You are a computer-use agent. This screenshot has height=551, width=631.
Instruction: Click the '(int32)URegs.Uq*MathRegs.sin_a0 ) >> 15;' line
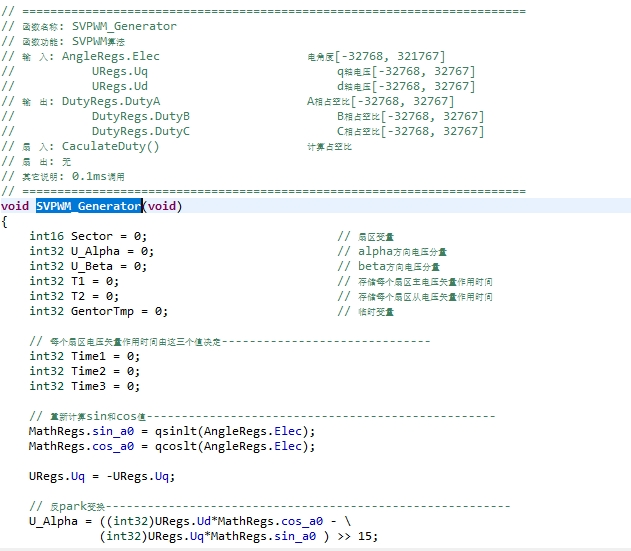point(239,536)
